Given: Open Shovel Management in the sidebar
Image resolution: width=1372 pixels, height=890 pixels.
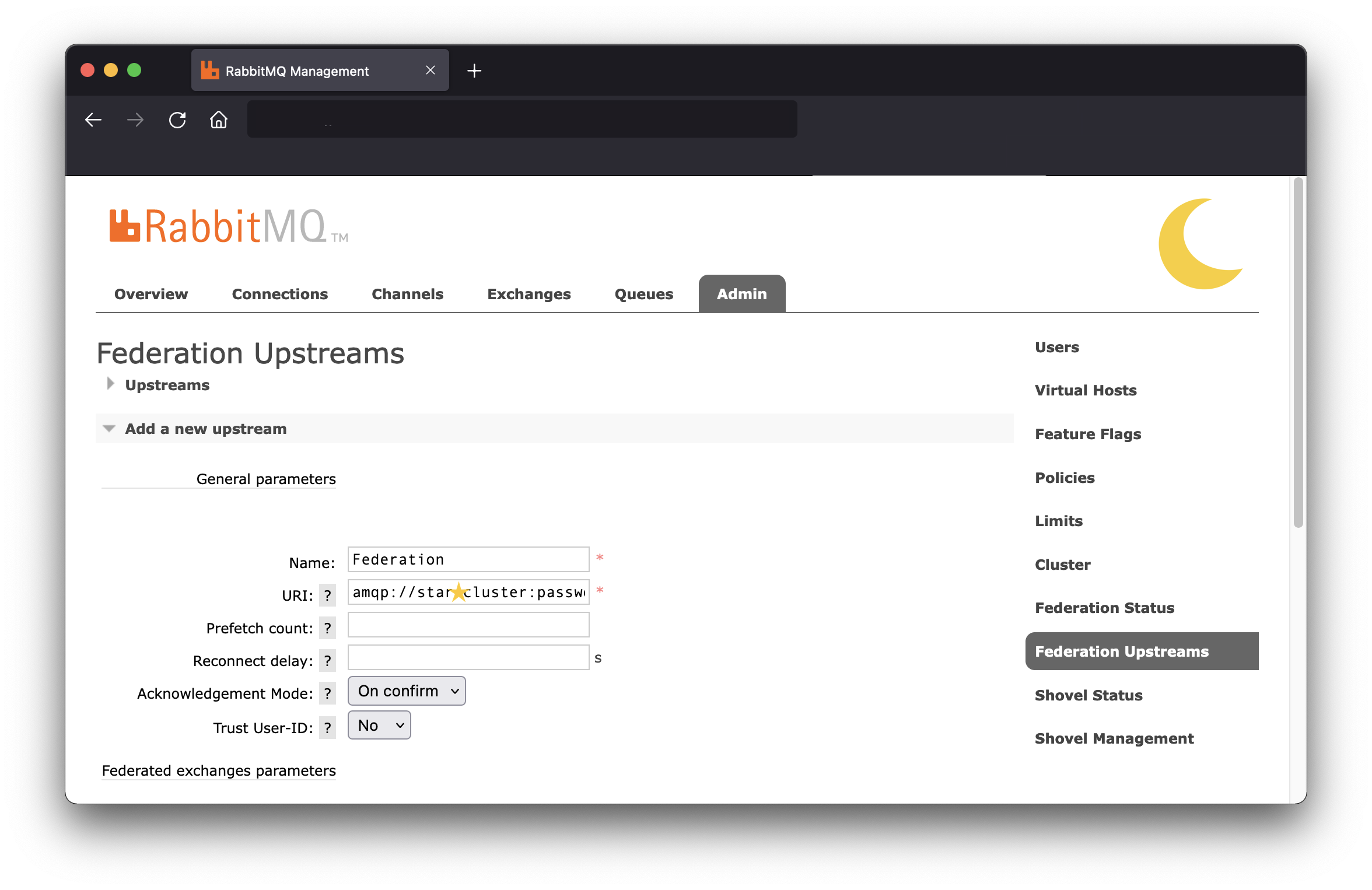Looking at the screenshot, I should pyautogui.click(x=1114, y=738).
